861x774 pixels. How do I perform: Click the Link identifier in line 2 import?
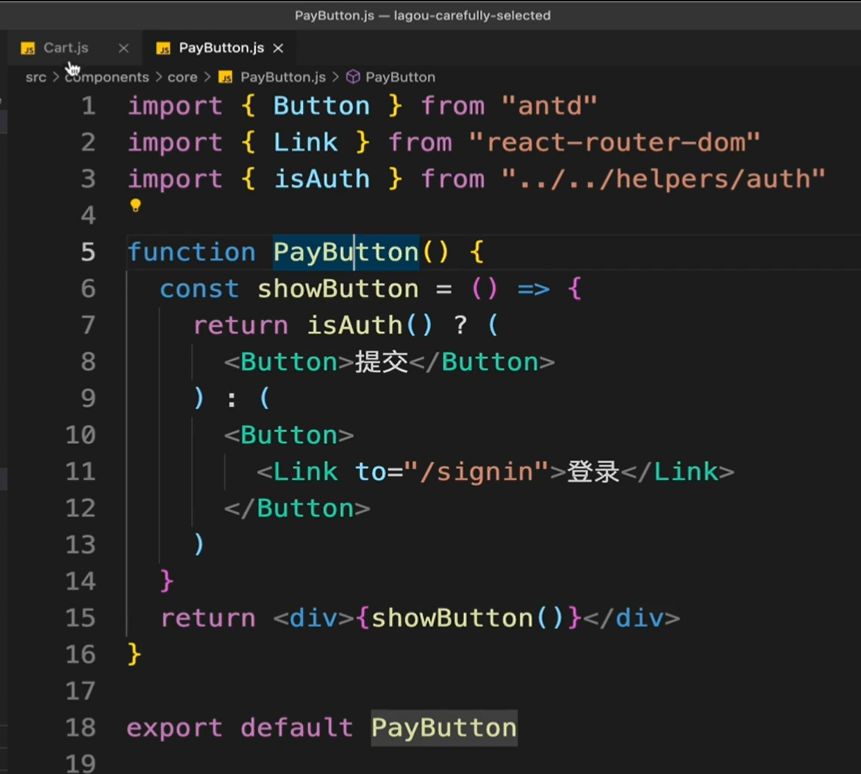click(305, 142)
